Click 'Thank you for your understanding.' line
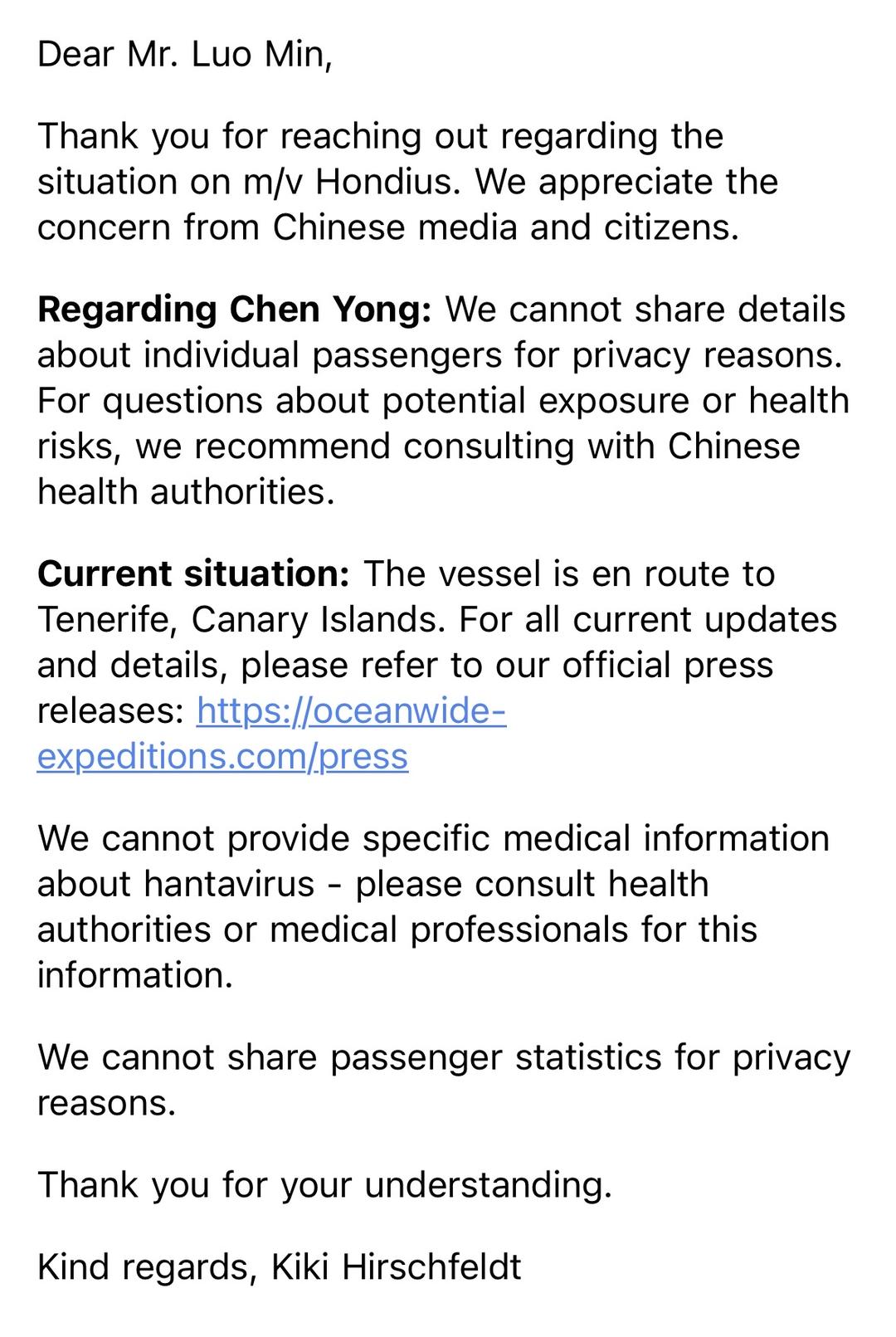The height and width of the screenshot is (1337, 896). 324,1185
